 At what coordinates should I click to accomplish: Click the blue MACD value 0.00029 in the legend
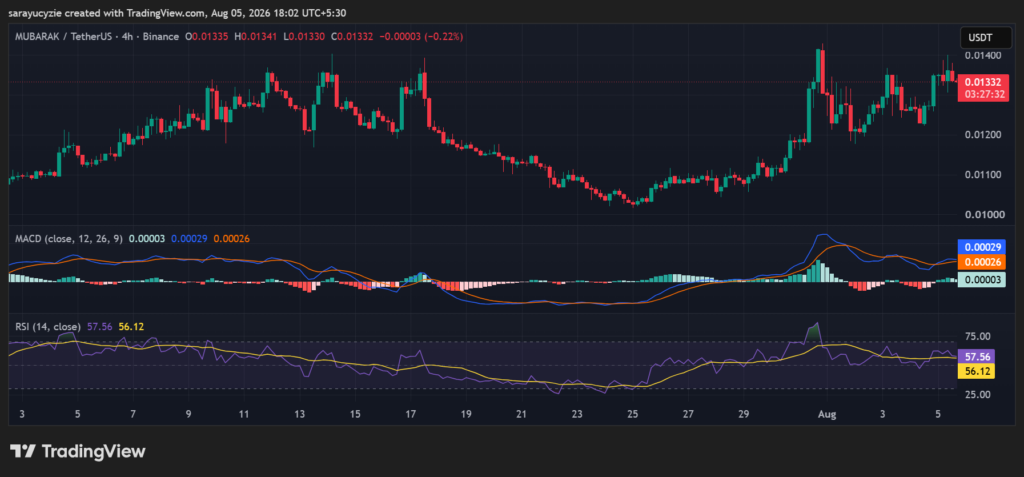coord(189,238)
